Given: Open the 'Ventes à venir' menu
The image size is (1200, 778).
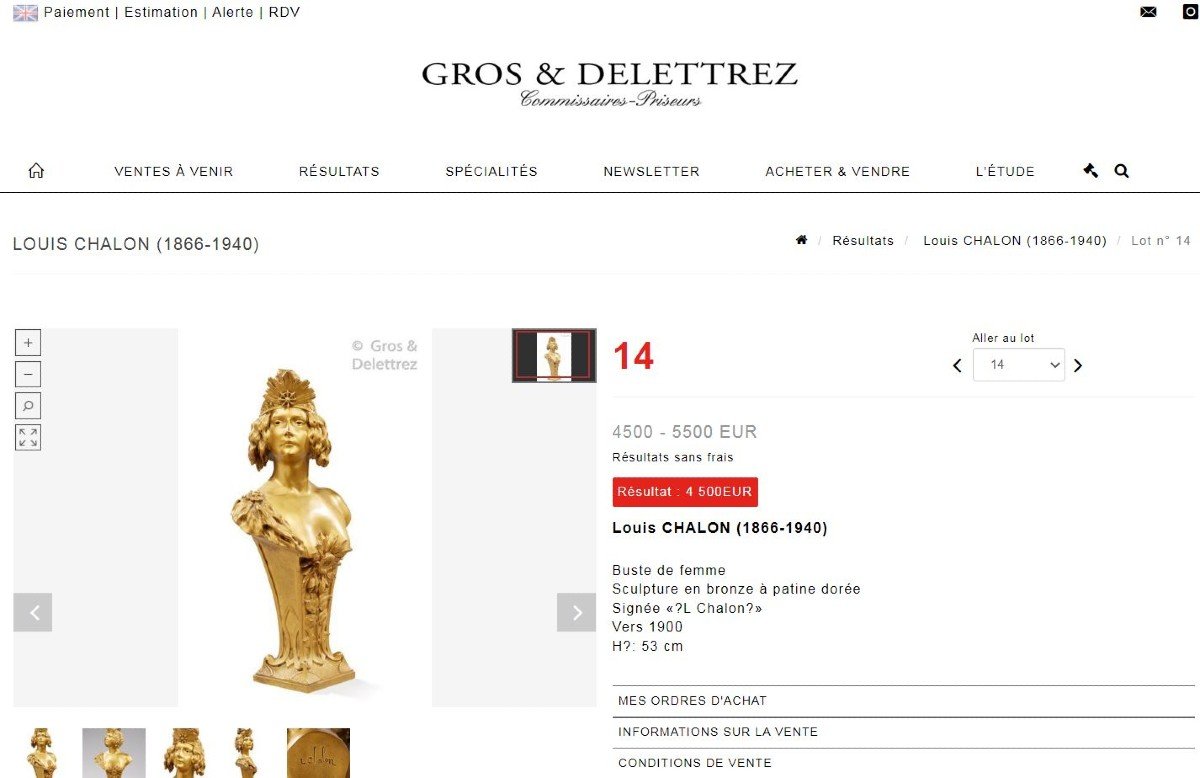Looking at the screenshot, I should tap(174, 171).
